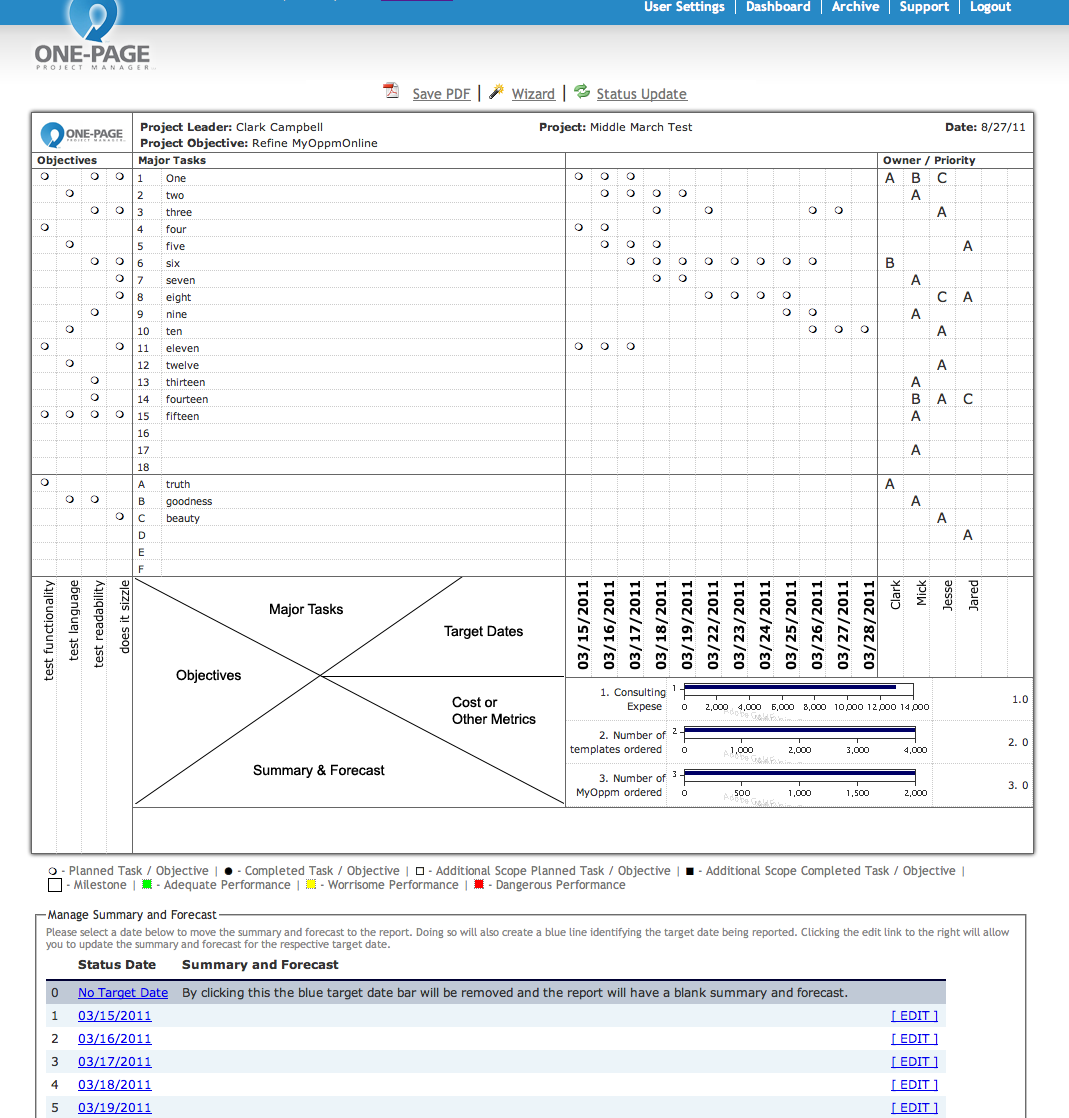Click the magic wand Wizard icon

(496, 91)
